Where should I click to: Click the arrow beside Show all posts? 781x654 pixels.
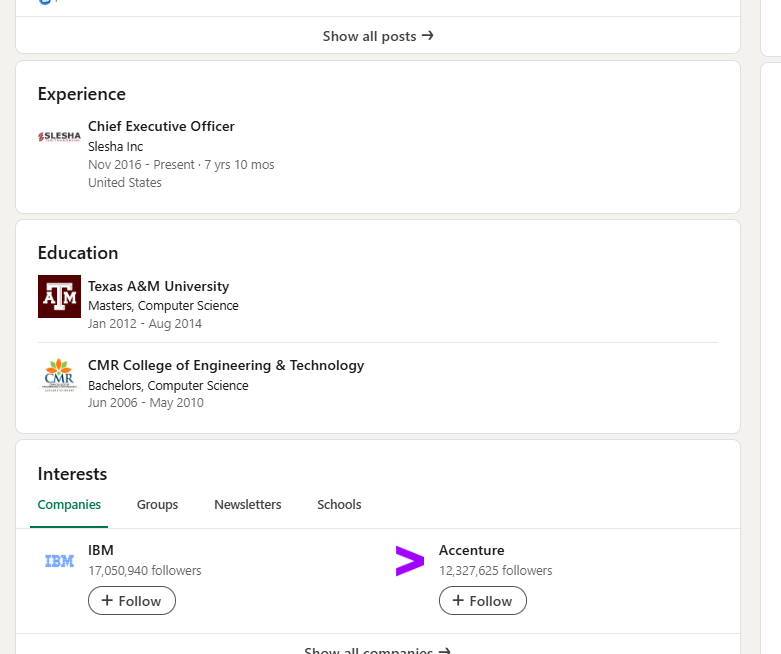tap(428, 36)
